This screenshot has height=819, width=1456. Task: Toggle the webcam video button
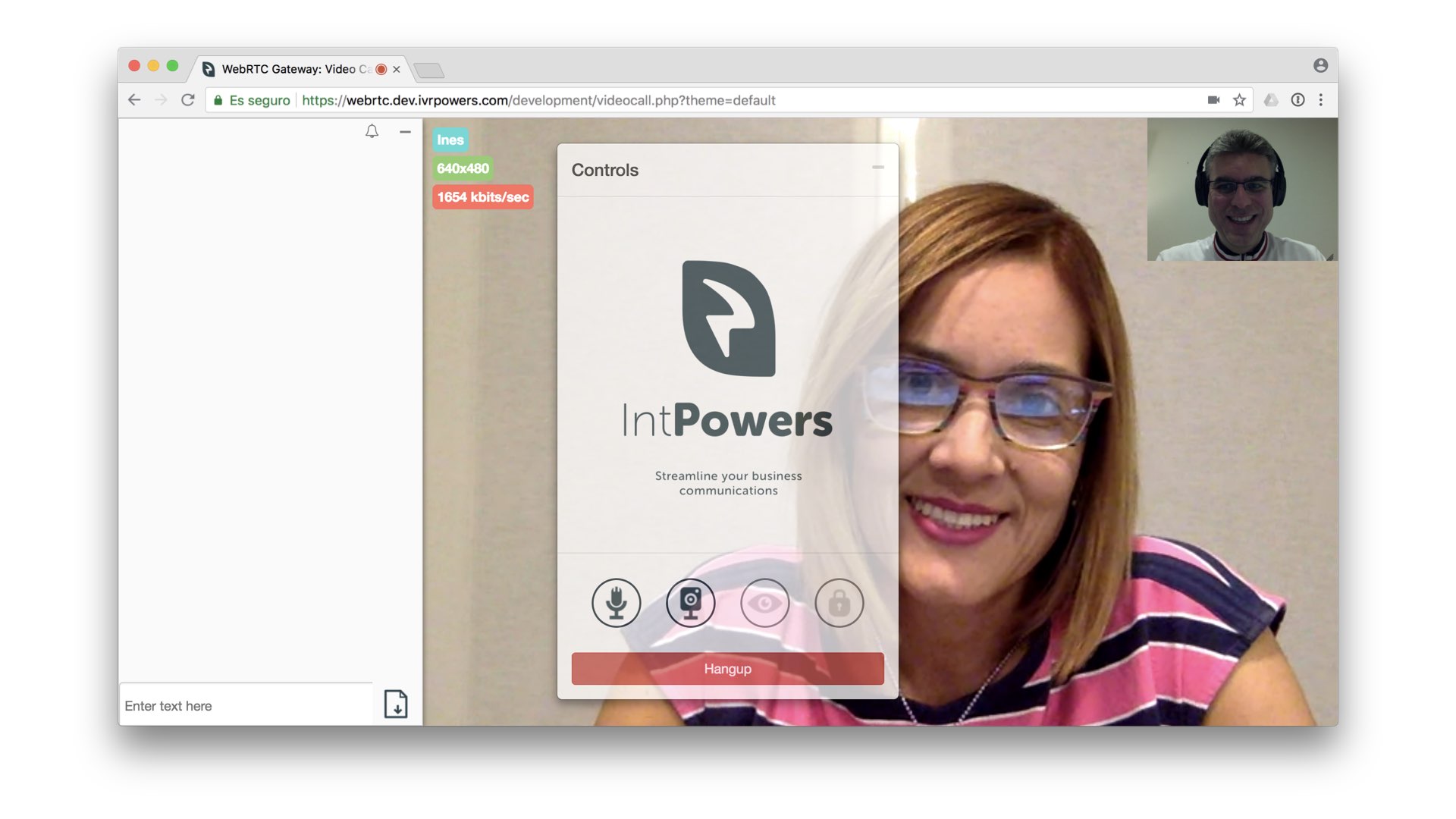[x=690, y=603]
